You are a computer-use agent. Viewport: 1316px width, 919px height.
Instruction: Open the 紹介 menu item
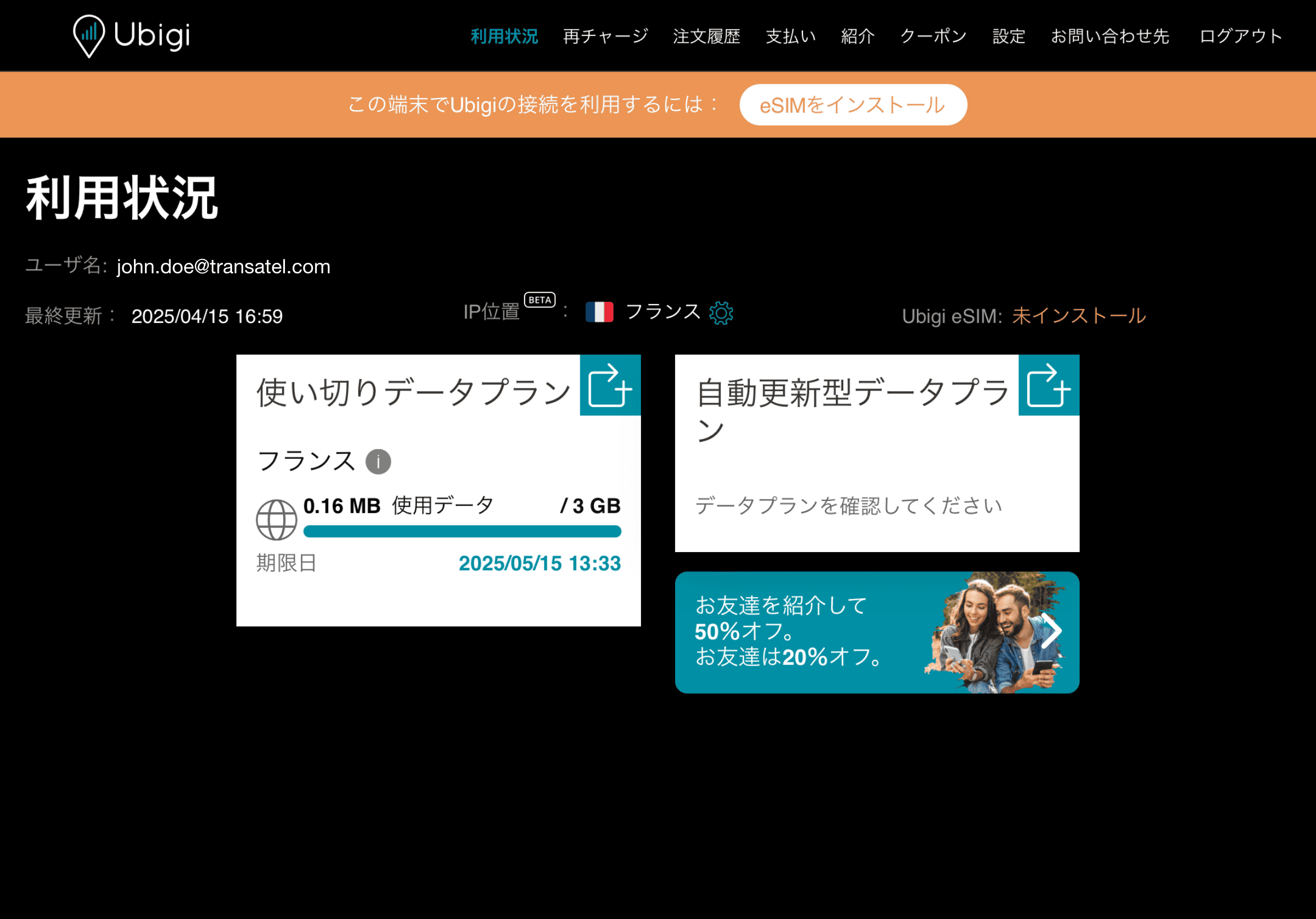pos(858,37)
